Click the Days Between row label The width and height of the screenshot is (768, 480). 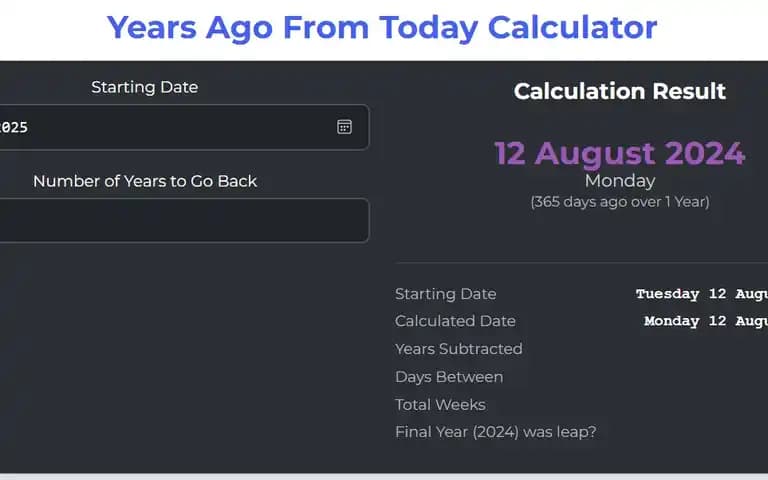(449, 377)
